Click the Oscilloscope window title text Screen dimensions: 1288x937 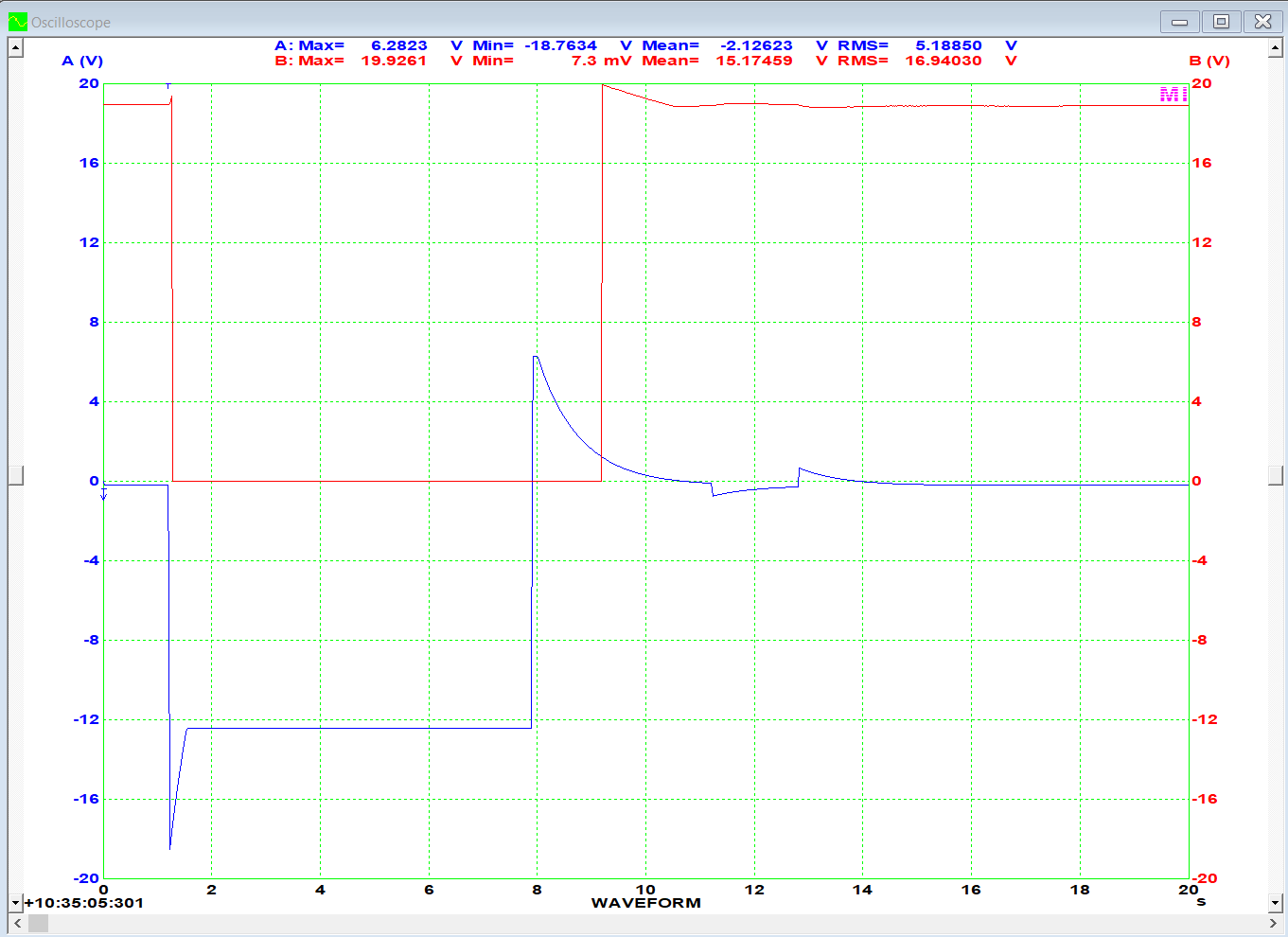pos(71,22)
